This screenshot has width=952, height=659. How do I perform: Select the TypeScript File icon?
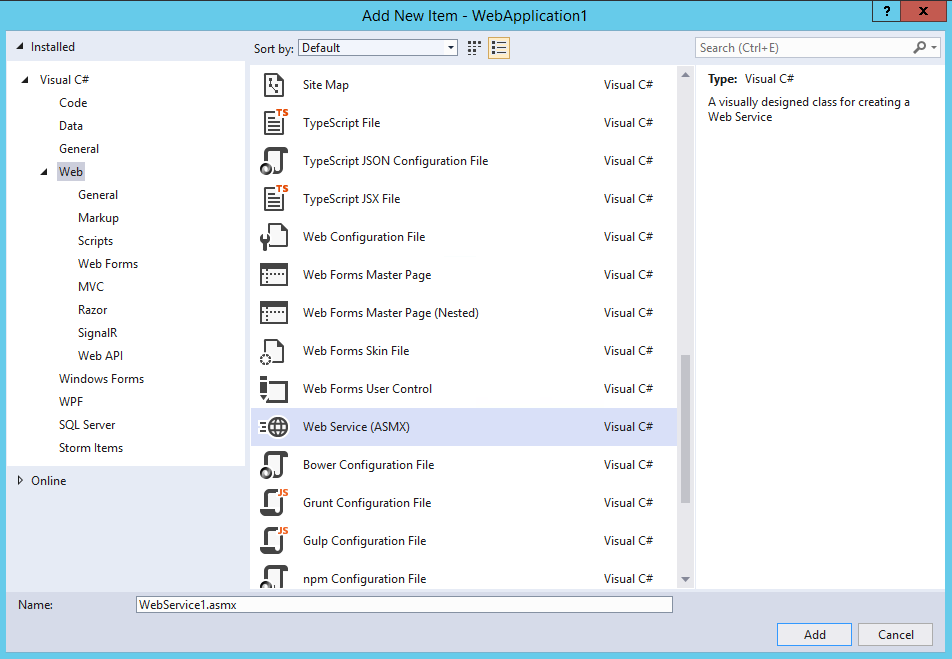[x=274, y=123]
